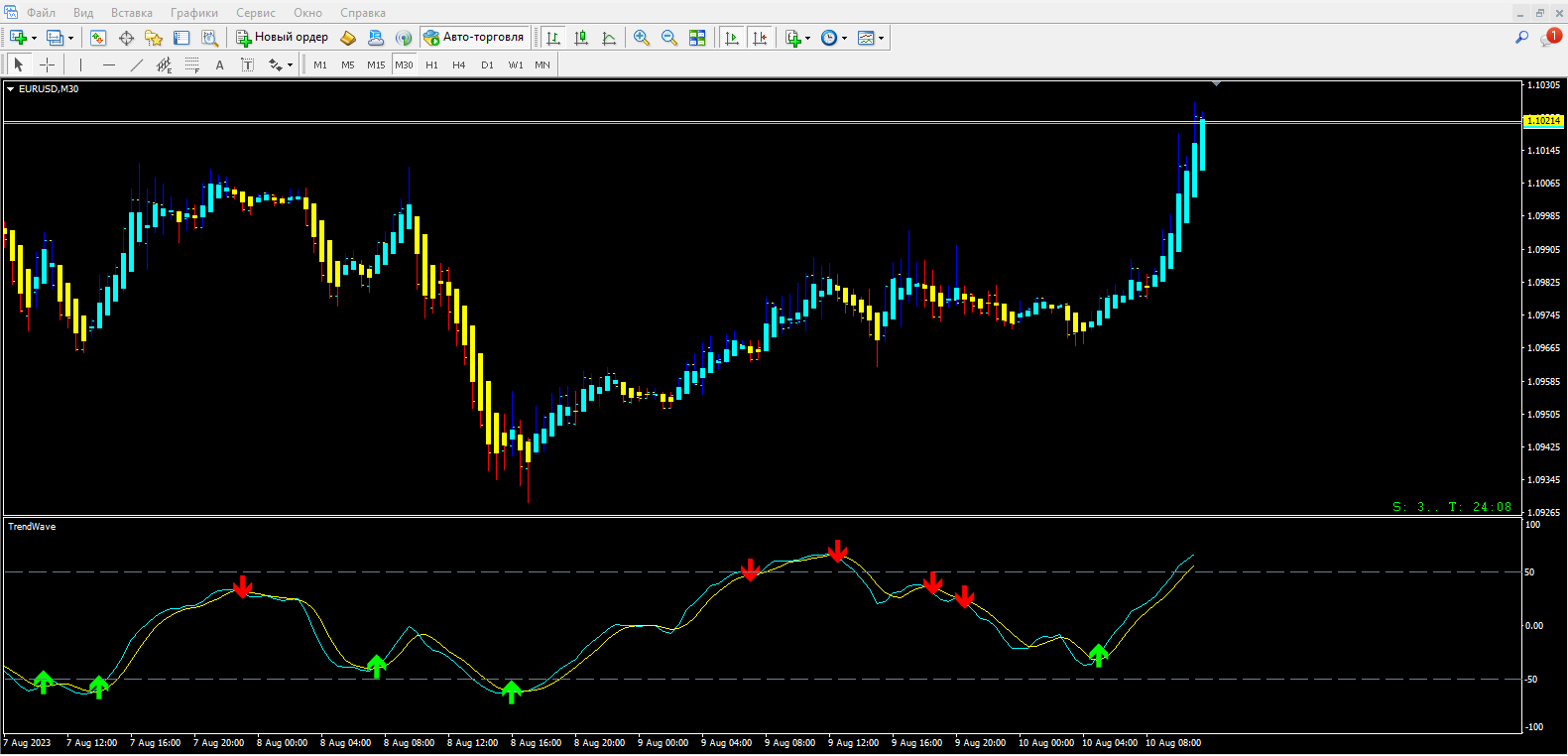Toggle chart auto scroll
The width and height of the screenshot is (1568, 756).
[x=732, y=38]
